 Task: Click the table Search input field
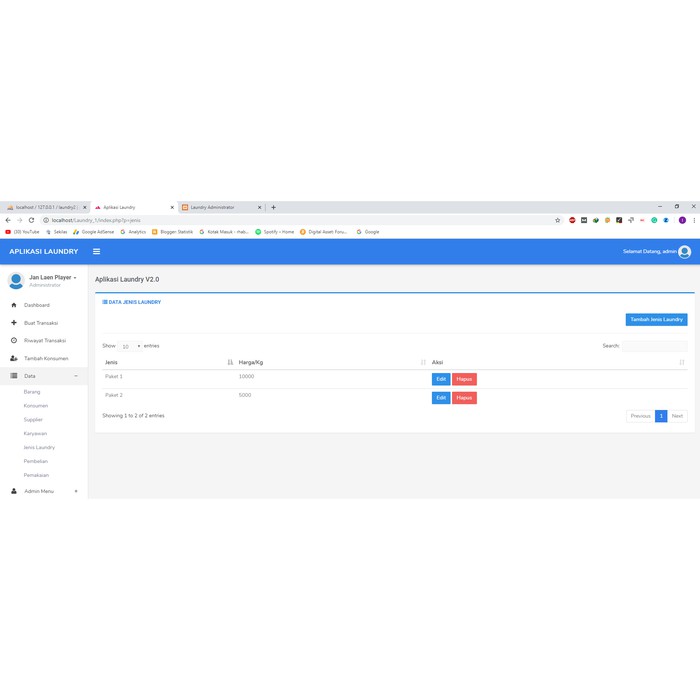coord(654,346)
